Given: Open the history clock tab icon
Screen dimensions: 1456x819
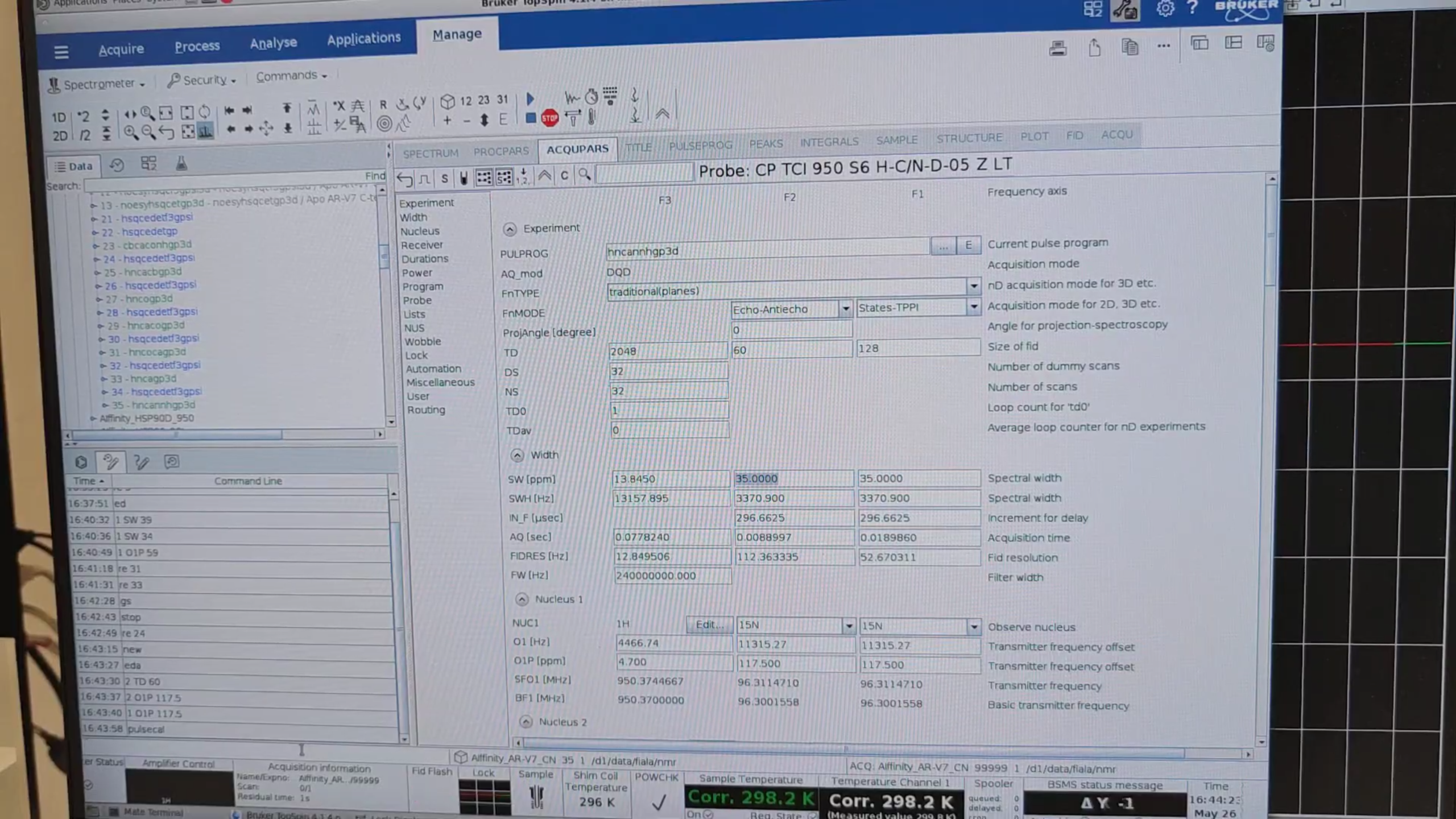Looking at the screenshot, I should 117,165.
